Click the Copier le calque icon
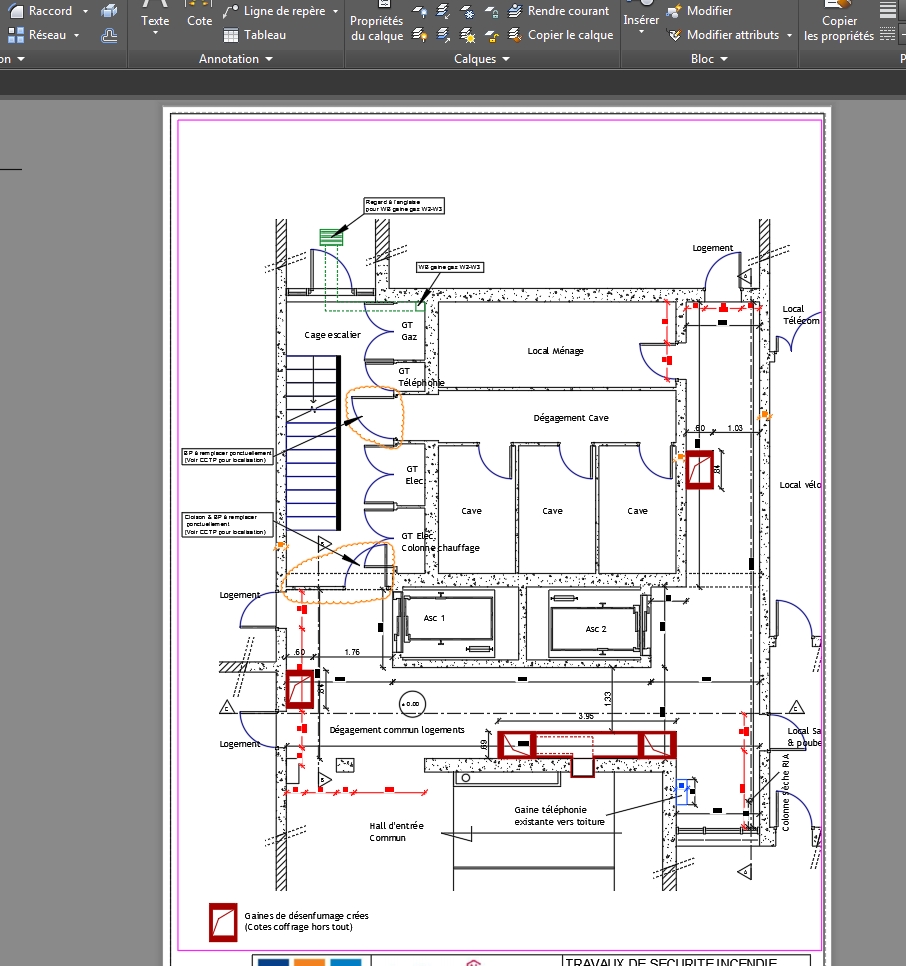This screenshot has width=906, height=966. [515, 35]
